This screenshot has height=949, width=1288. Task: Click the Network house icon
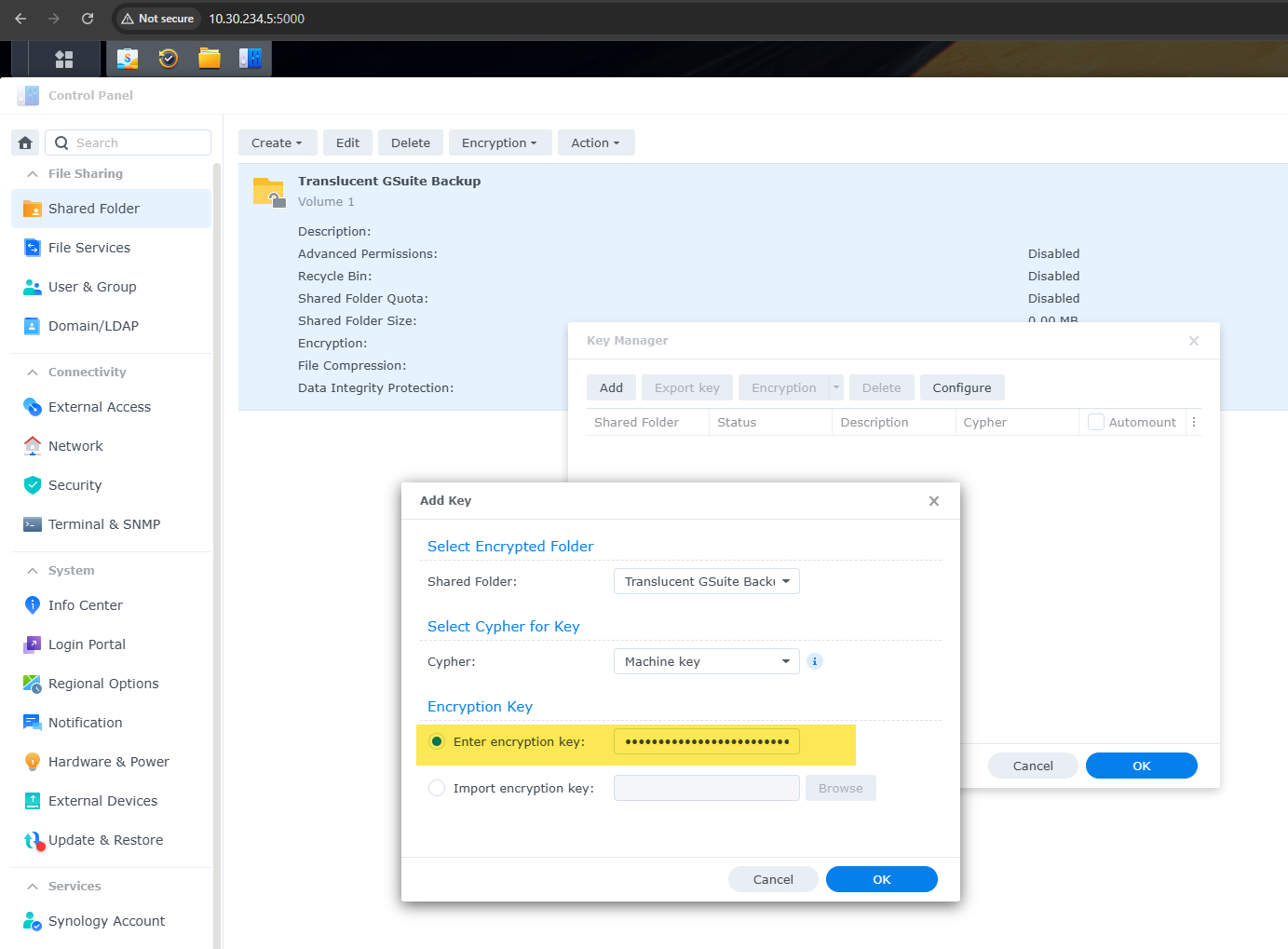point(33,446)
